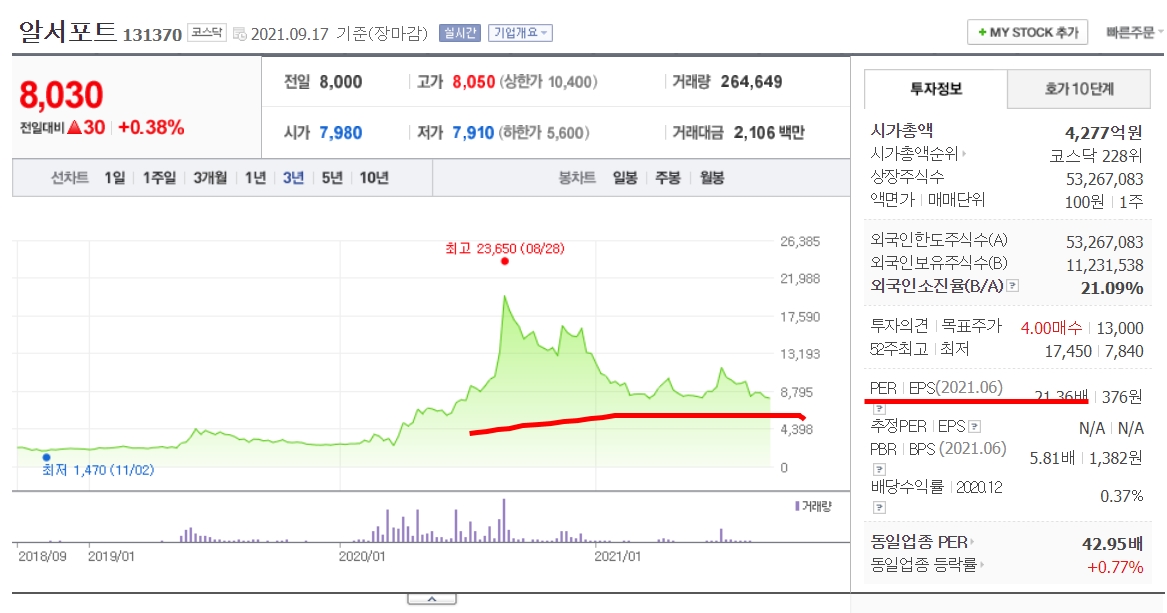
Task: Switch to the 투자정보 tab
Action: click(936, 89)
